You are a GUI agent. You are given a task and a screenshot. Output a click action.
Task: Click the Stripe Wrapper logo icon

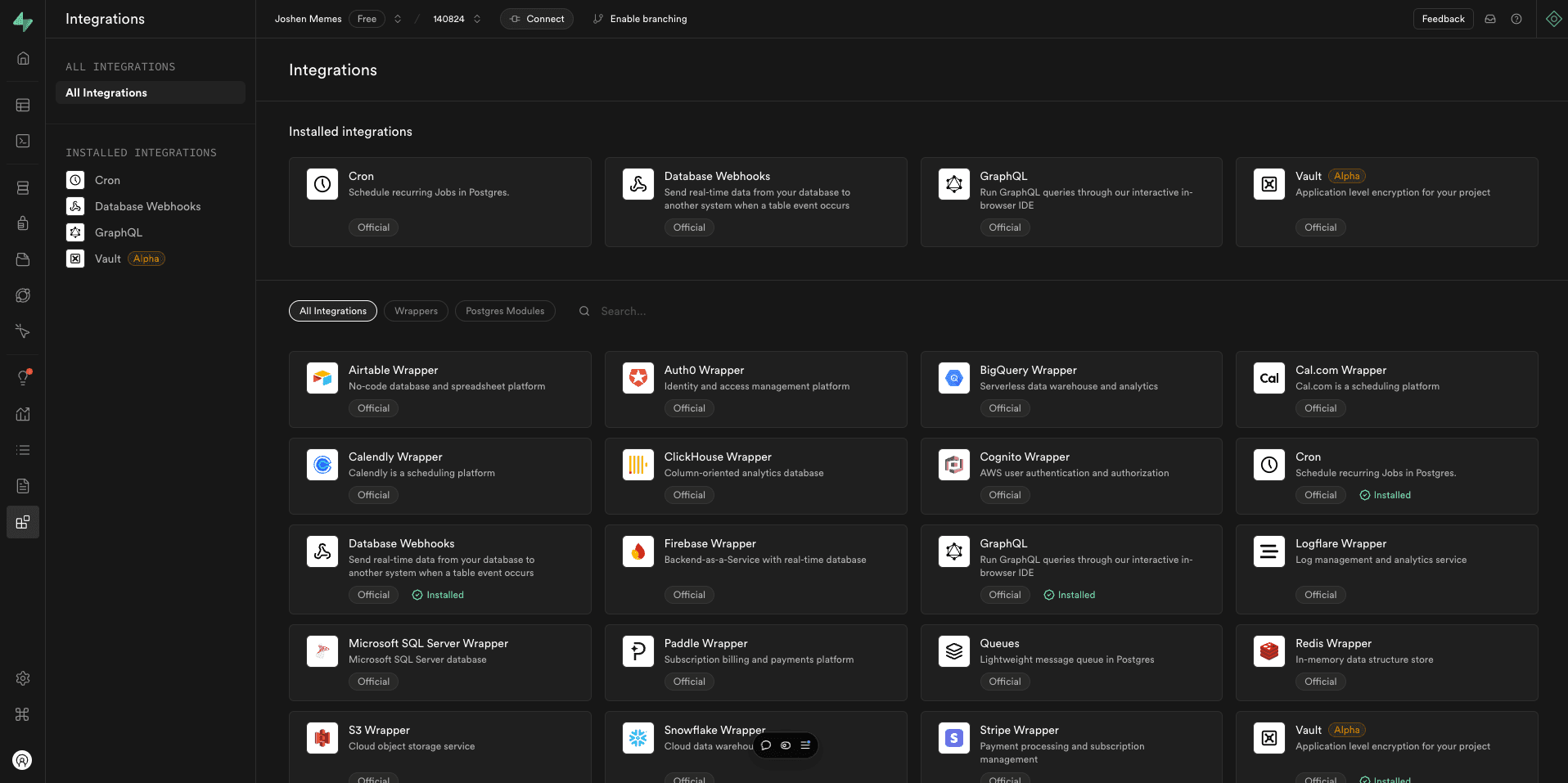point(954,738)
